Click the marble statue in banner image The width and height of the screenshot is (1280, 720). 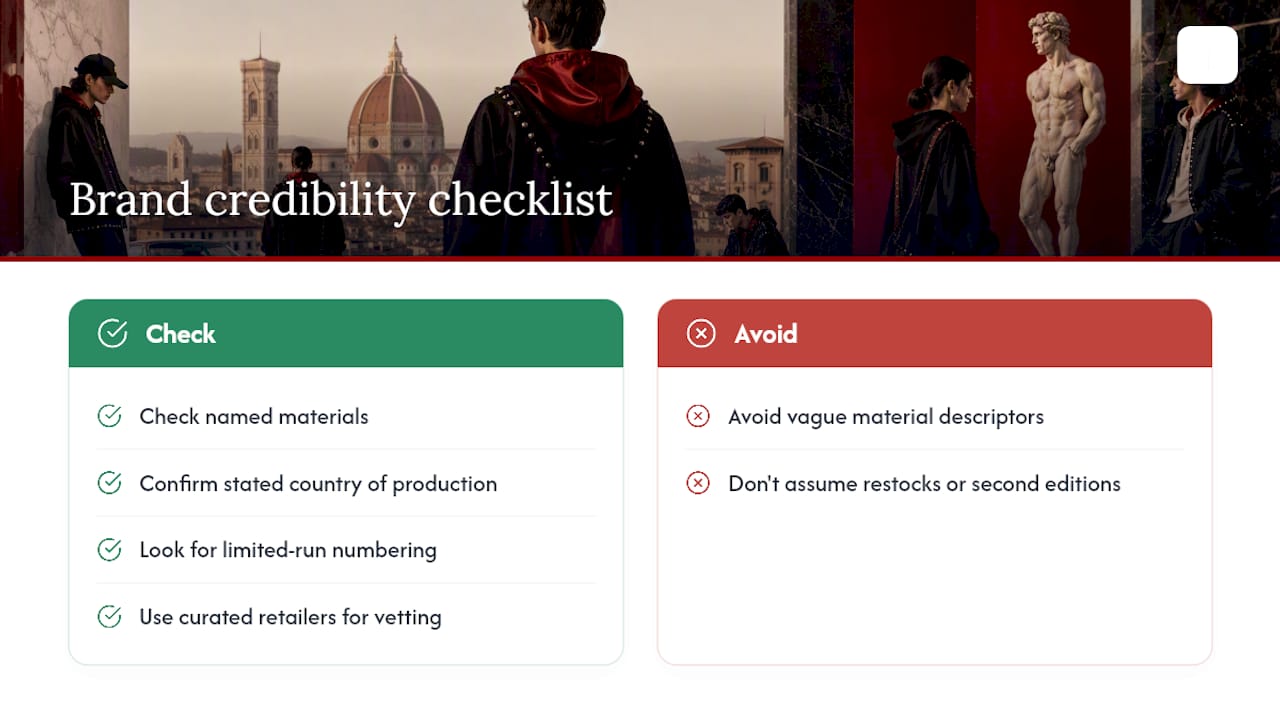point(1062,135)
